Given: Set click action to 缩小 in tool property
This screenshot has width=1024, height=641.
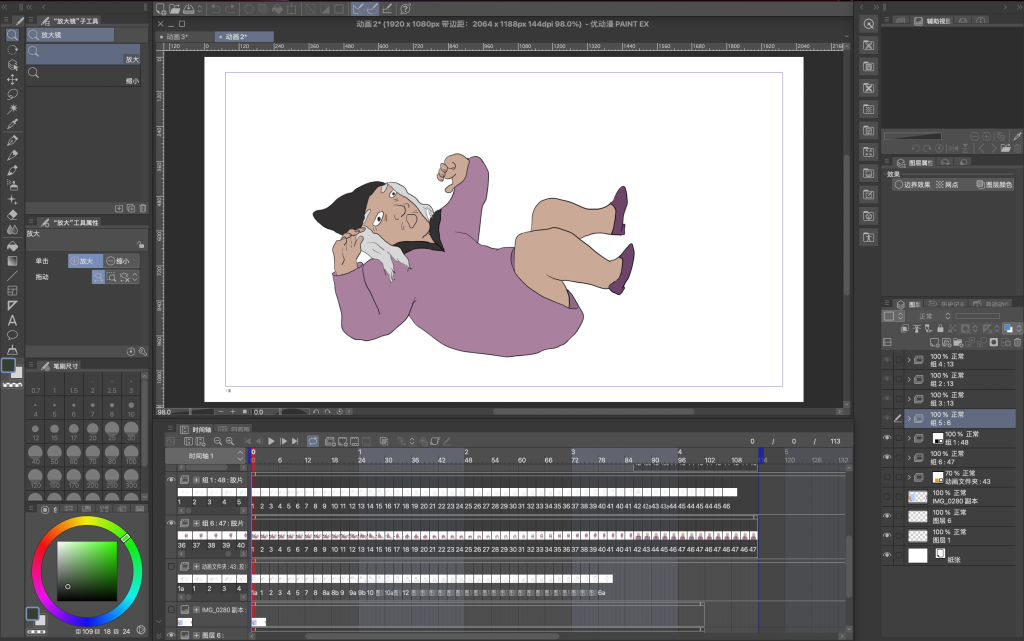Looking at the screenshot, I should (x=121, y=260).
